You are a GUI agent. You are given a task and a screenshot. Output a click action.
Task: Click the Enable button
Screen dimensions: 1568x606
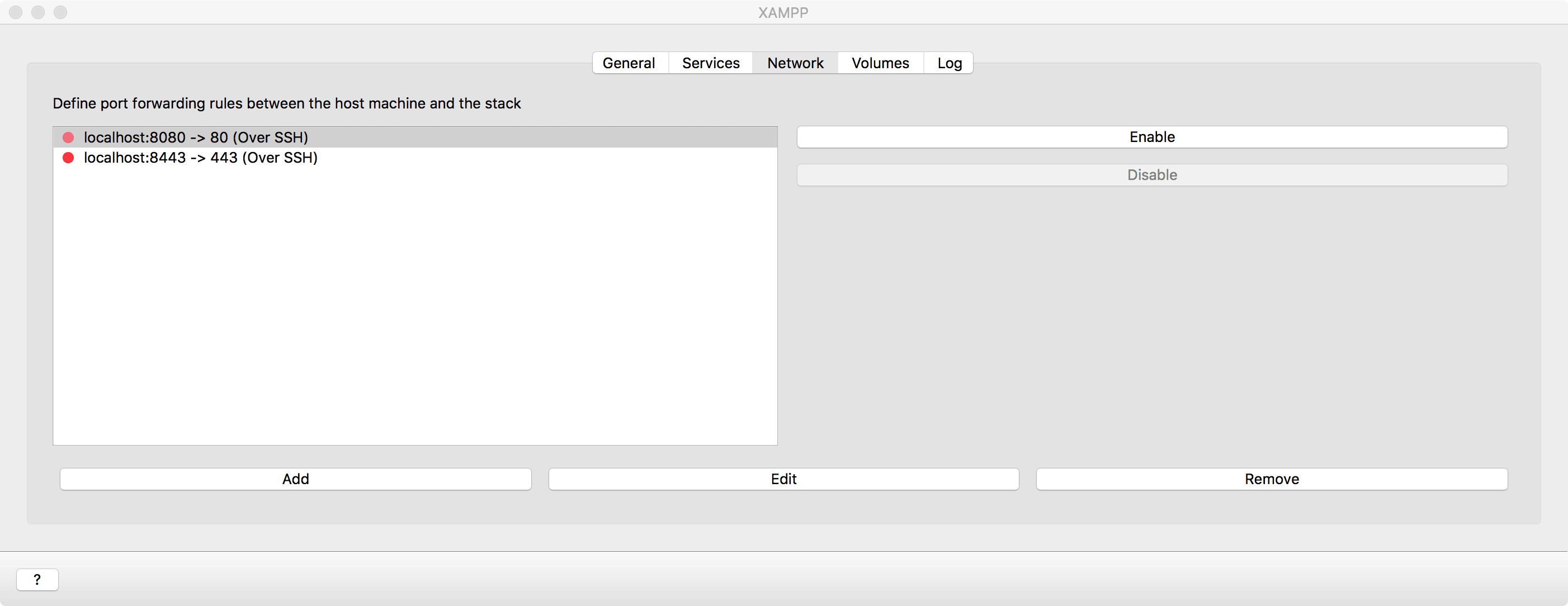(1151, 137)
